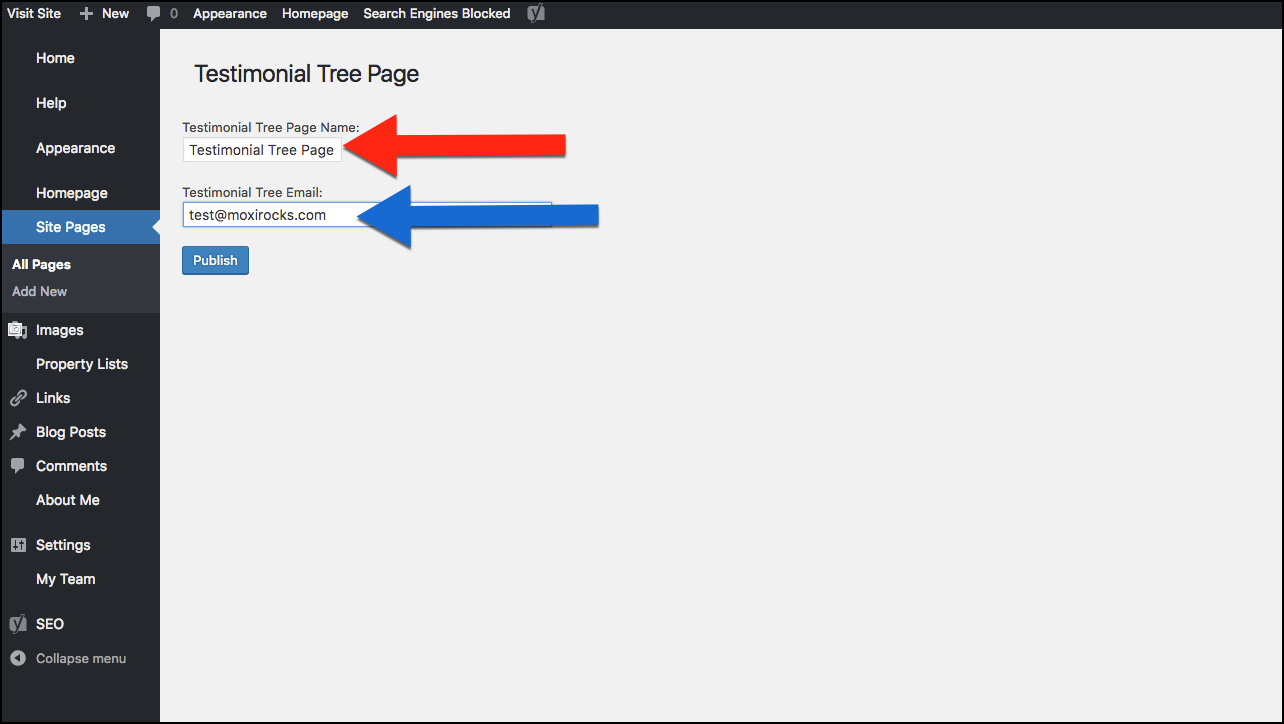Click the Testimonial Tree Page Name field
Image resolution: width=1284 pixels, height=724 pixels.
click(262, 150)
